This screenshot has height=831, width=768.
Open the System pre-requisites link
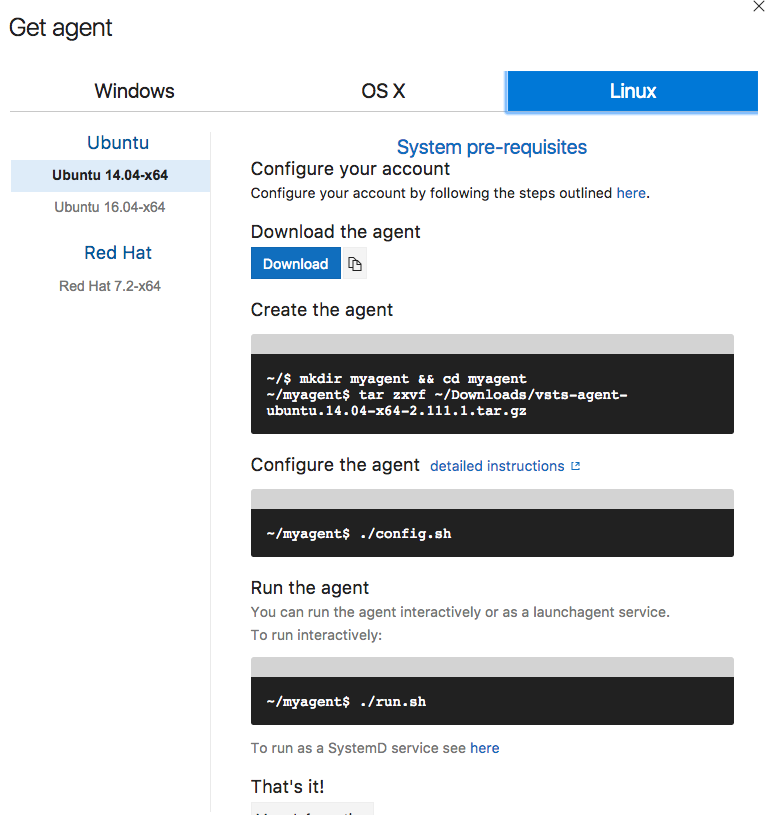[x=492, y=147]
